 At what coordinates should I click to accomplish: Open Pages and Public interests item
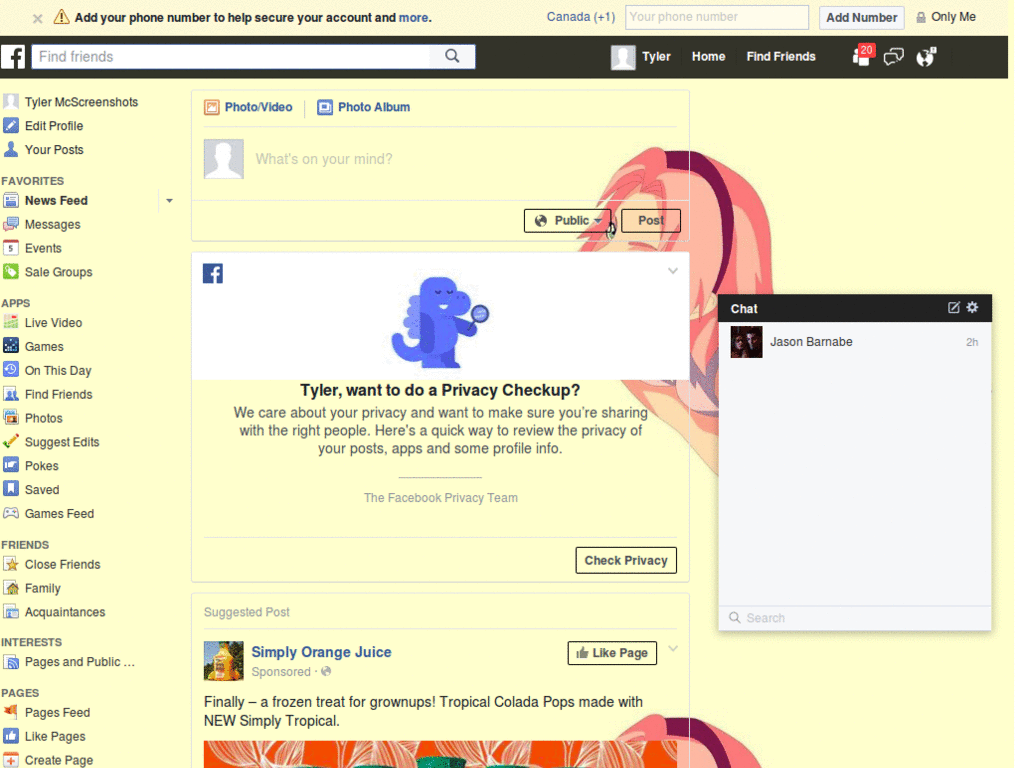coord(80,662)
